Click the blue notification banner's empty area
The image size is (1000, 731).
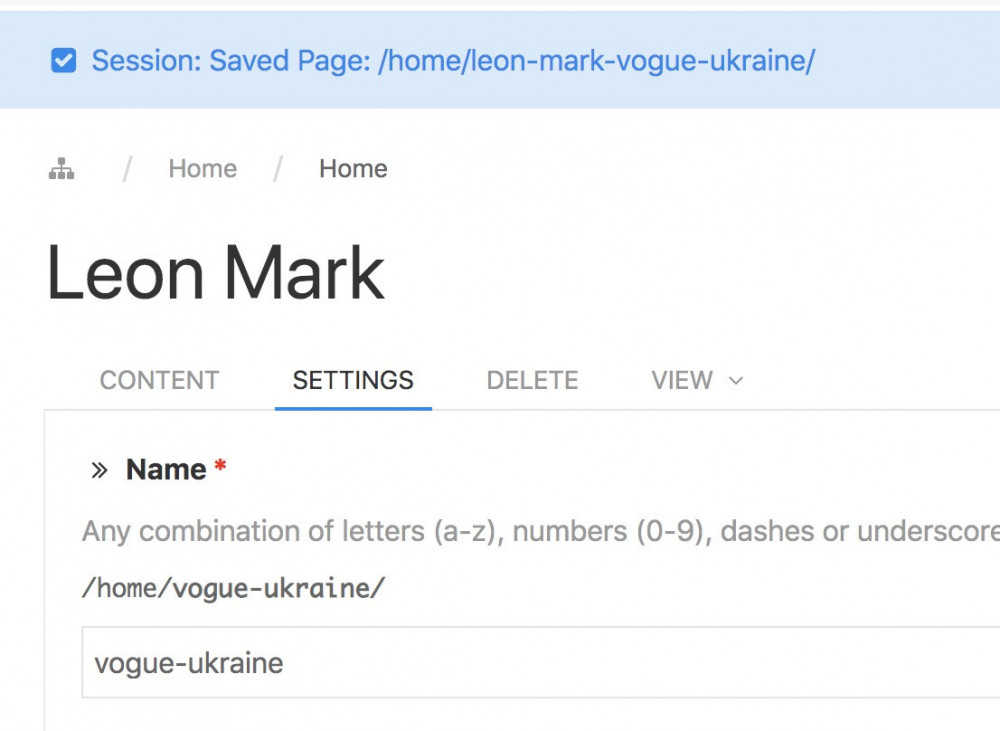[x=910, y=62]
